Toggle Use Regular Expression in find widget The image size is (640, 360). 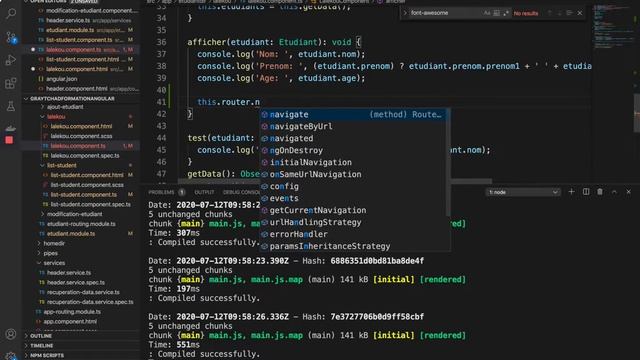point(506,13)
